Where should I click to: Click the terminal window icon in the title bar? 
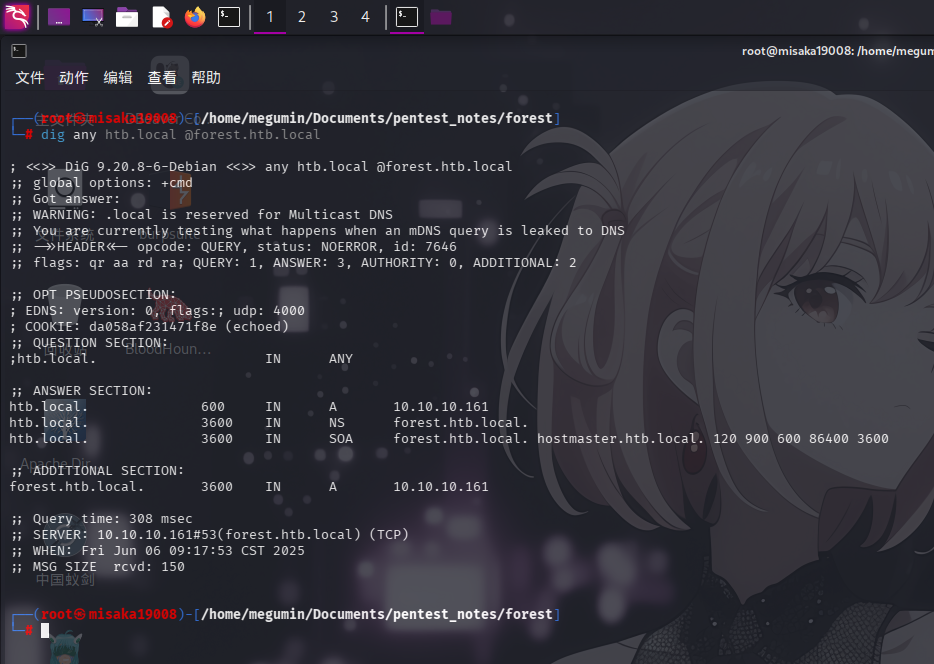(19, 51)
